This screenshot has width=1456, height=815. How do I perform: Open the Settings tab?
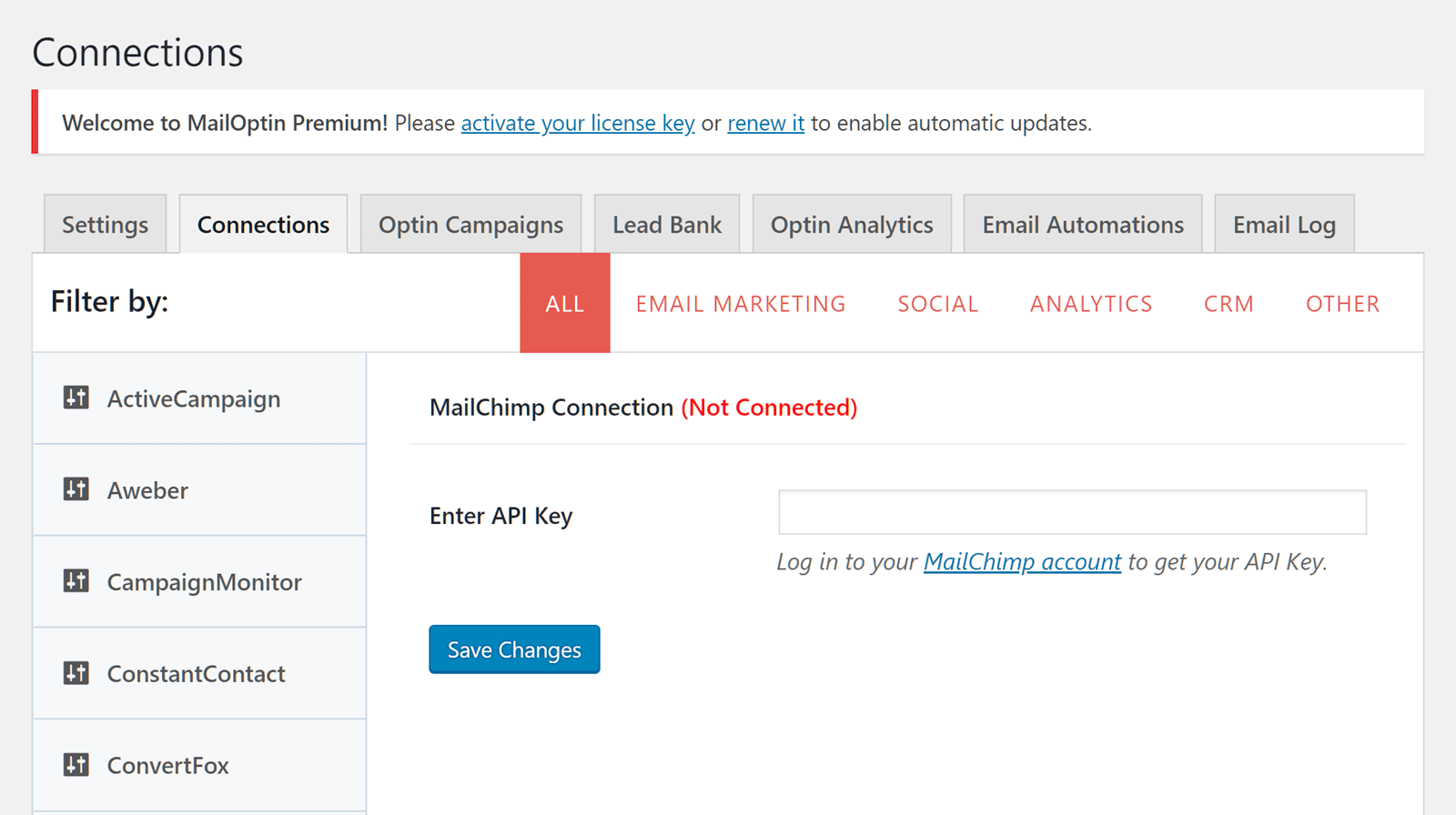(105, 225)
